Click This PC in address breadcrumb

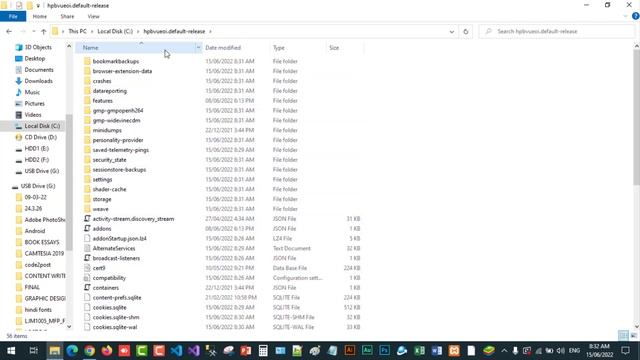coord(77,31)
